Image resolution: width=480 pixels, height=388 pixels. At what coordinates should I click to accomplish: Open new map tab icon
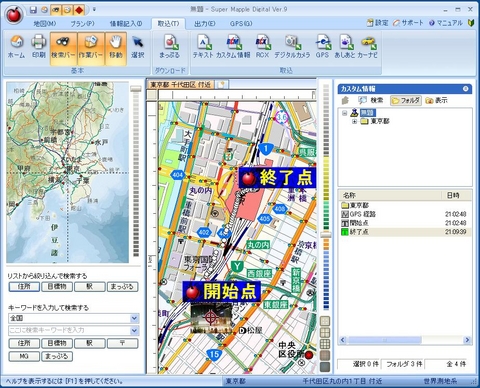[x=221, y=85]
